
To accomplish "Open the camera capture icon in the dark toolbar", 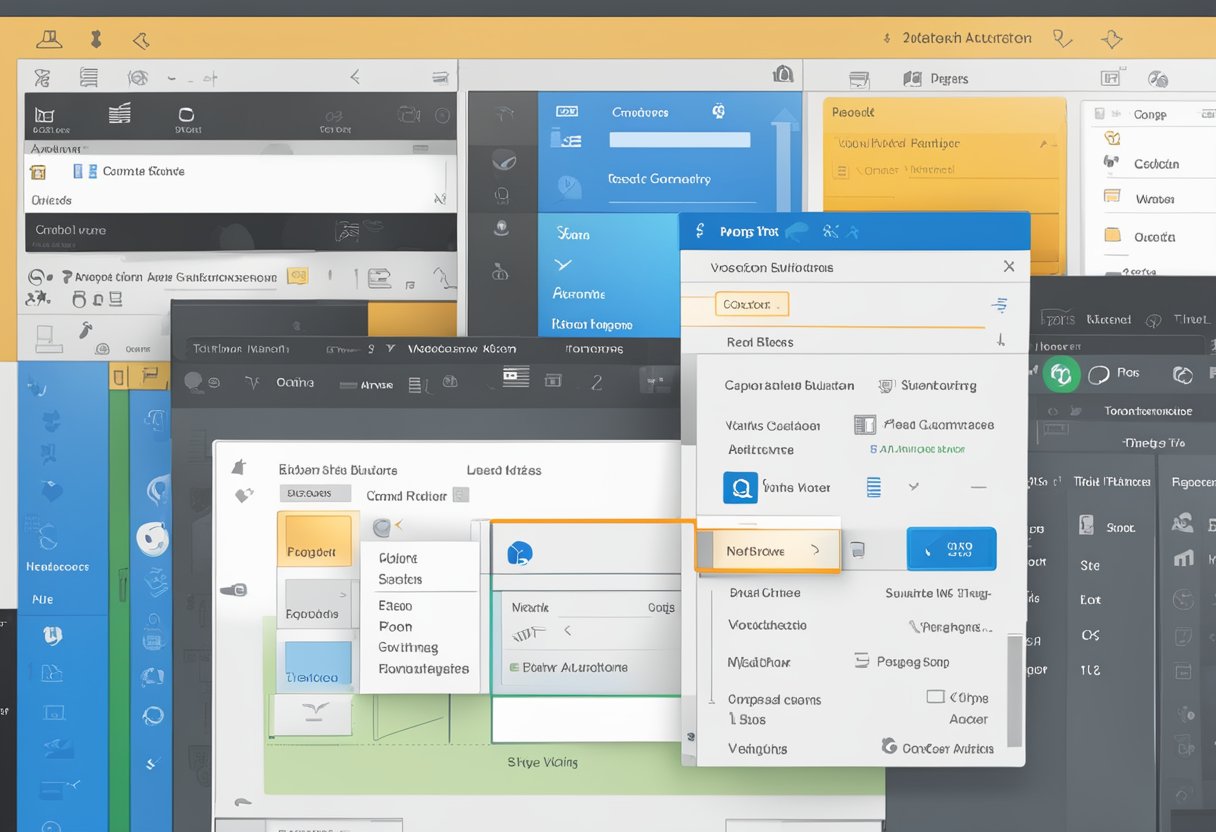I will (x=450, y=382).
